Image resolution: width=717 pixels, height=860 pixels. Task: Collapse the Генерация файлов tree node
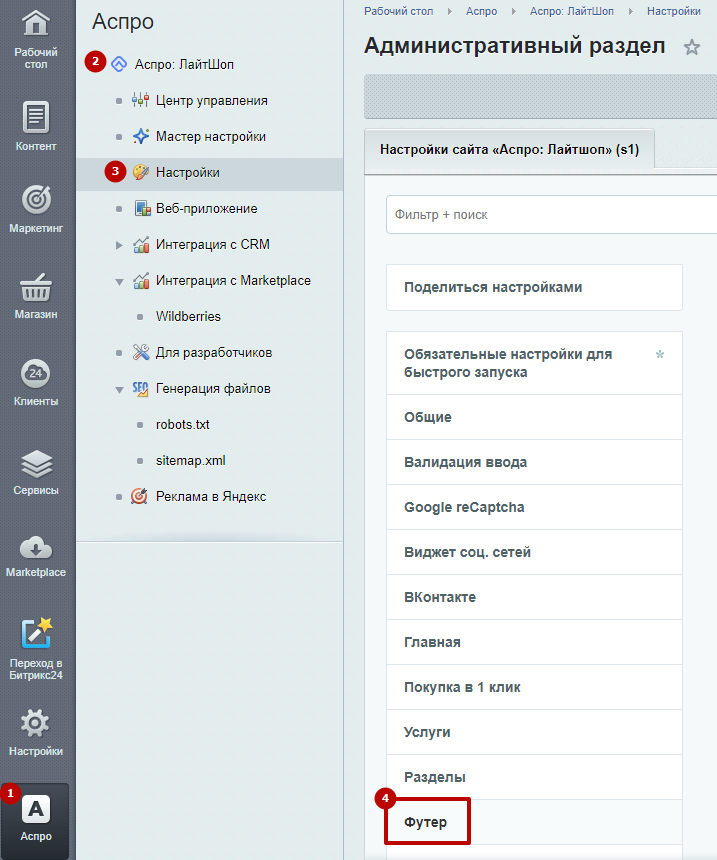click(119, 390)
